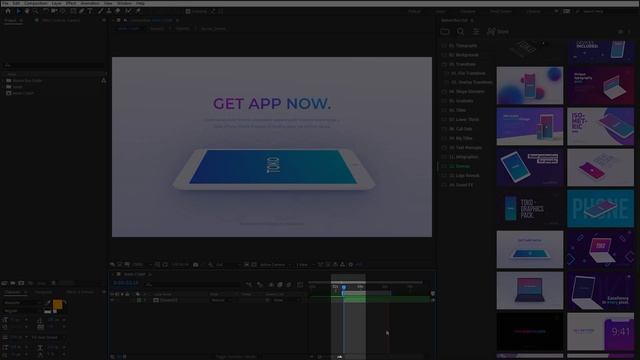This screenshot has height=360, width=640.
Task: Open the Animation menu
Action: coord(90,3)
